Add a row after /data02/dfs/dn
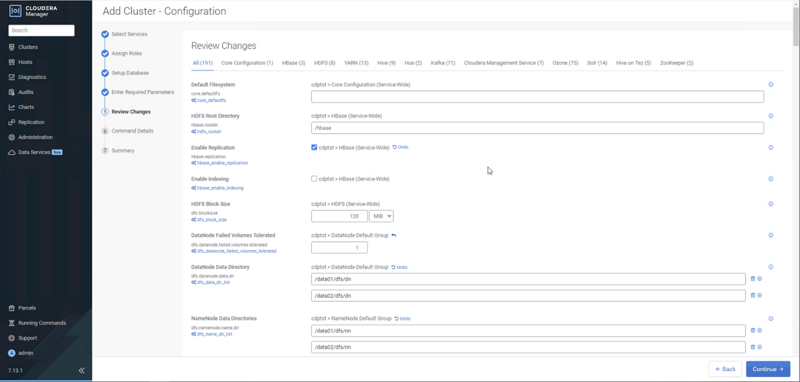Viewport: 800px width, 382px height. click(x=759, y=295)
